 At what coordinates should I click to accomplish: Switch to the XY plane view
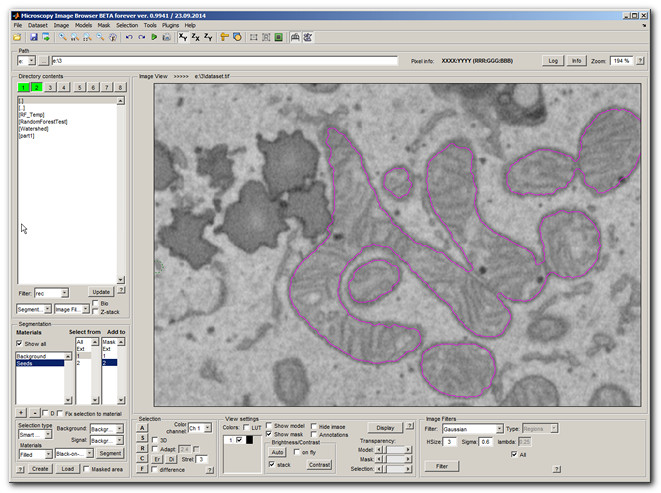(x=182, y=37)
